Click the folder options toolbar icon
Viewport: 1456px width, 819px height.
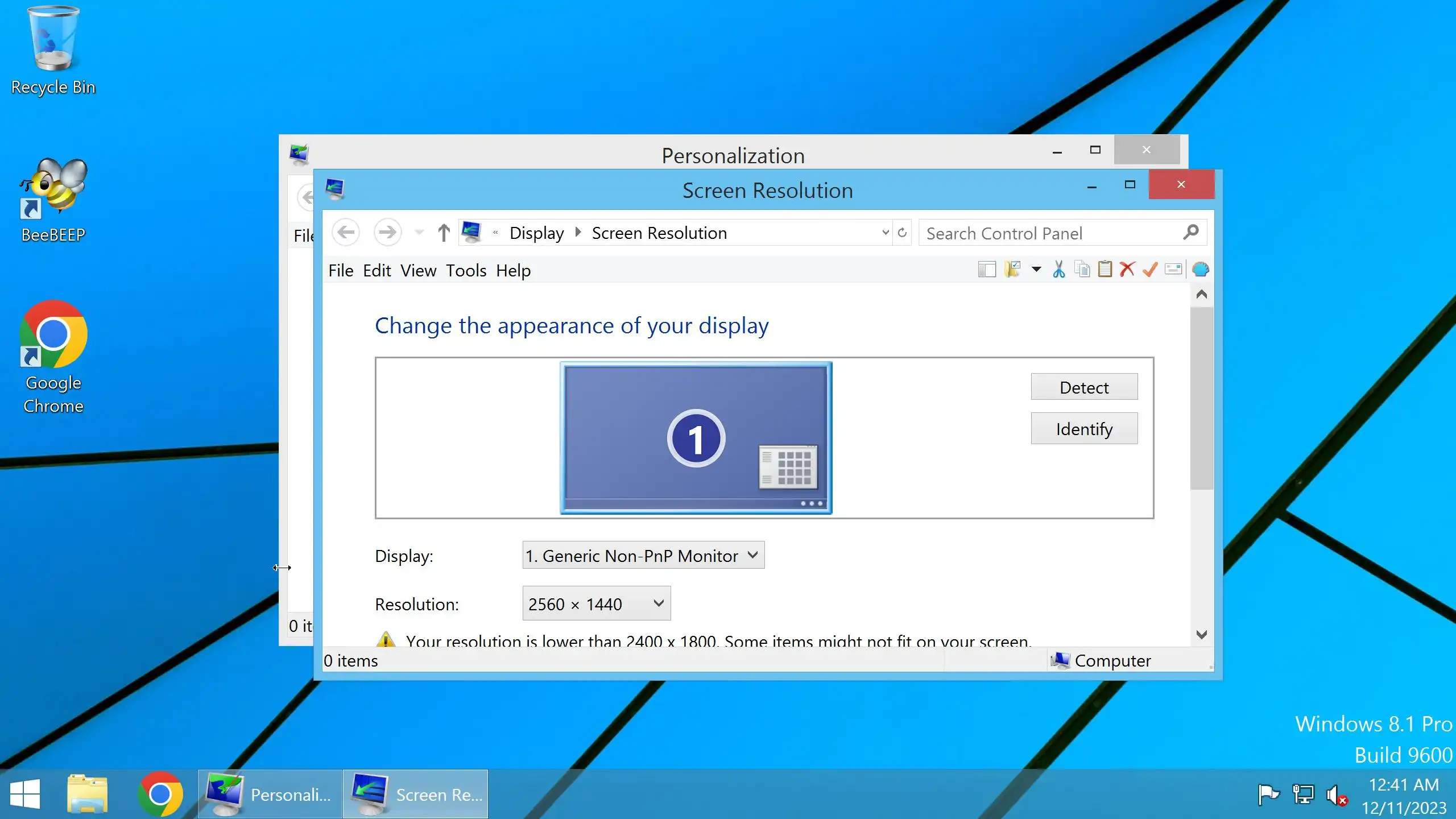(1013, 270)
